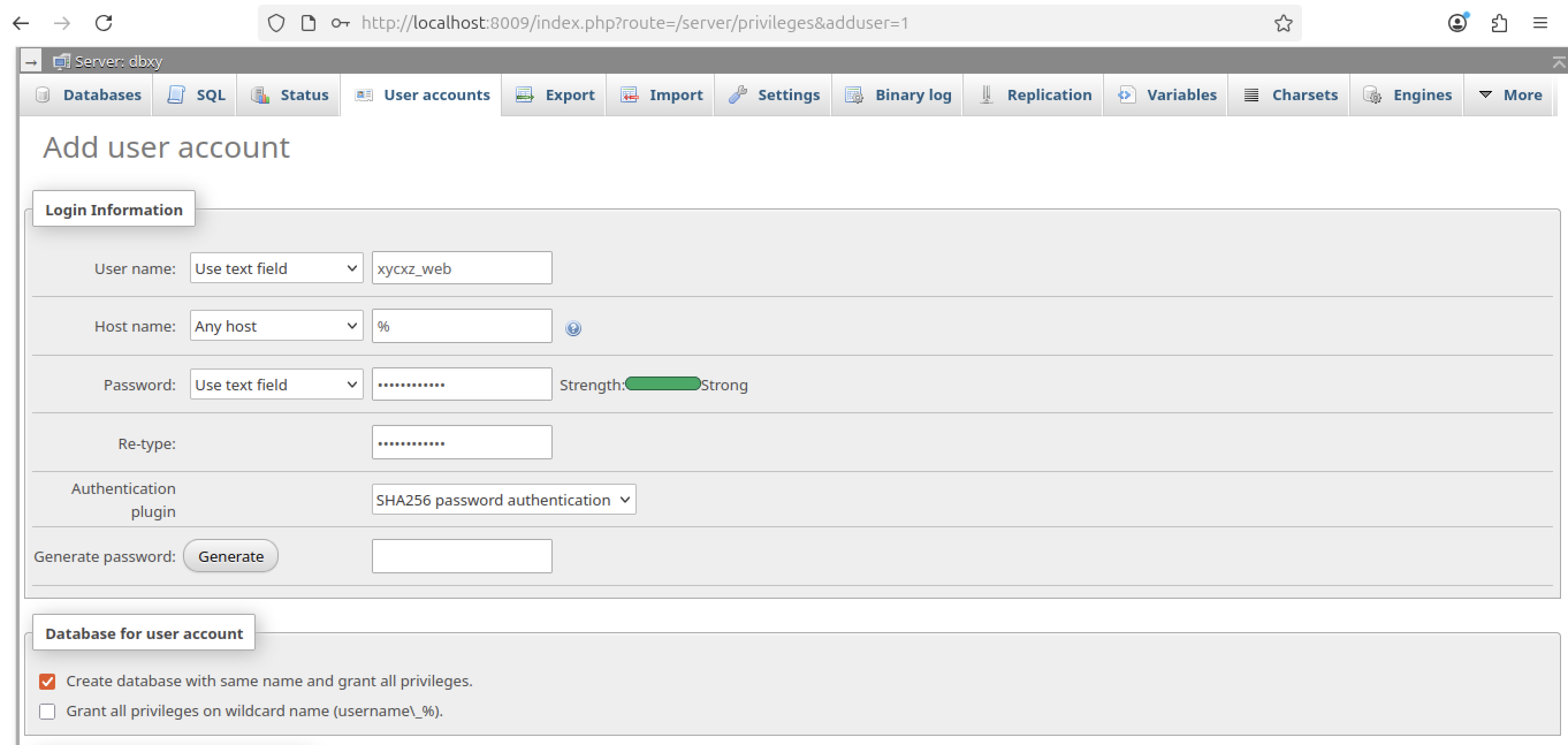Click the bookmark star icon
The height and width of the screenshot is (745, 1568).
pyautogui.click(x=1283, y=23)
